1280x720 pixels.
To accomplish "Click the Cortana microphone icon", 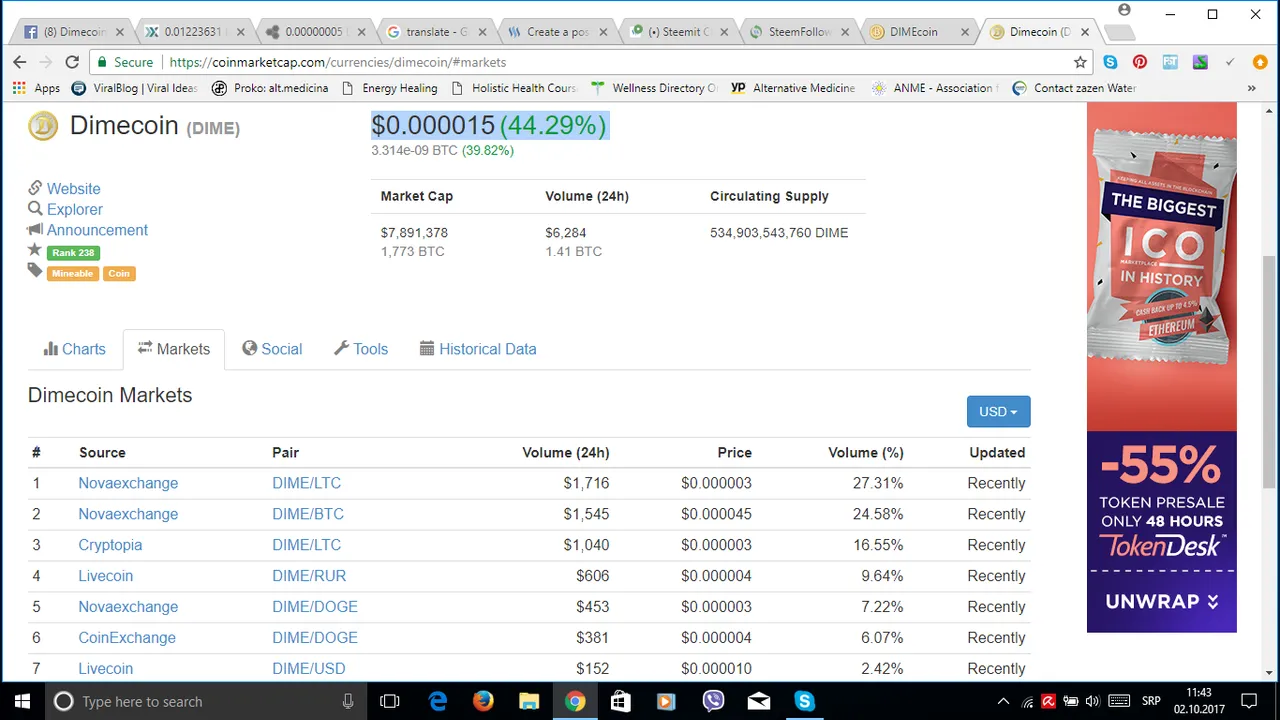I will click(348, 701).
